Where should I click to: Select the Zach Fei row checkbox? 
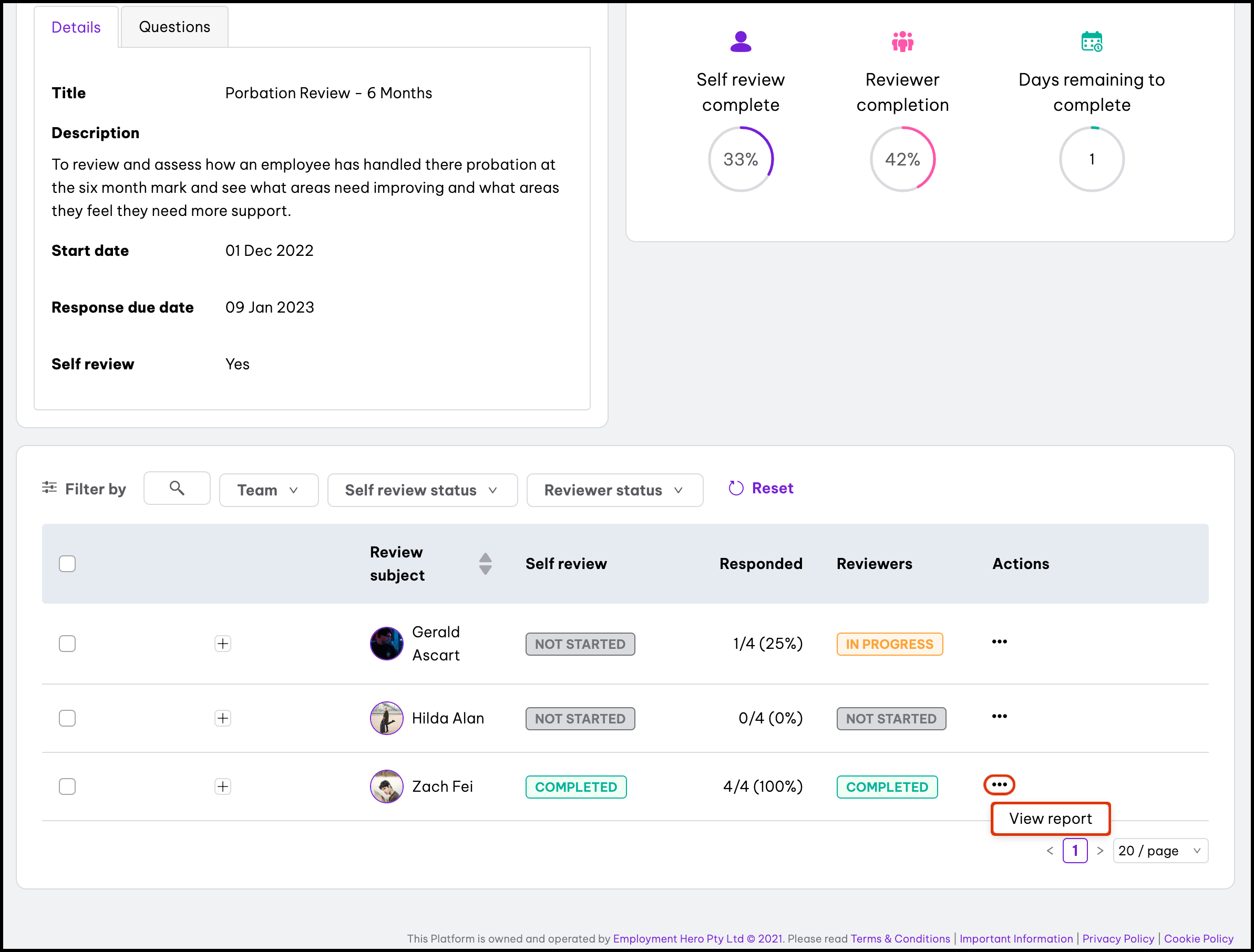(x=67, y=787)
